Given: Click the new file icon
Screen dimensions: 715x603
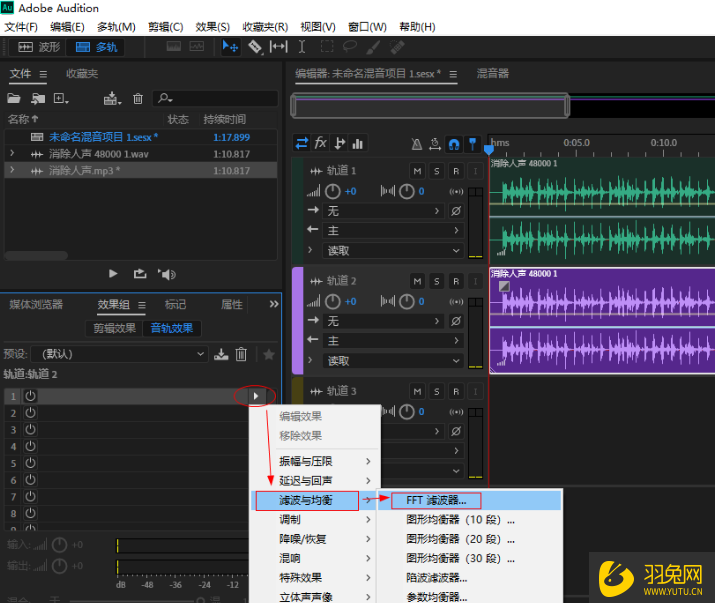Looking at the screenshot, I should tap(61, 98).
